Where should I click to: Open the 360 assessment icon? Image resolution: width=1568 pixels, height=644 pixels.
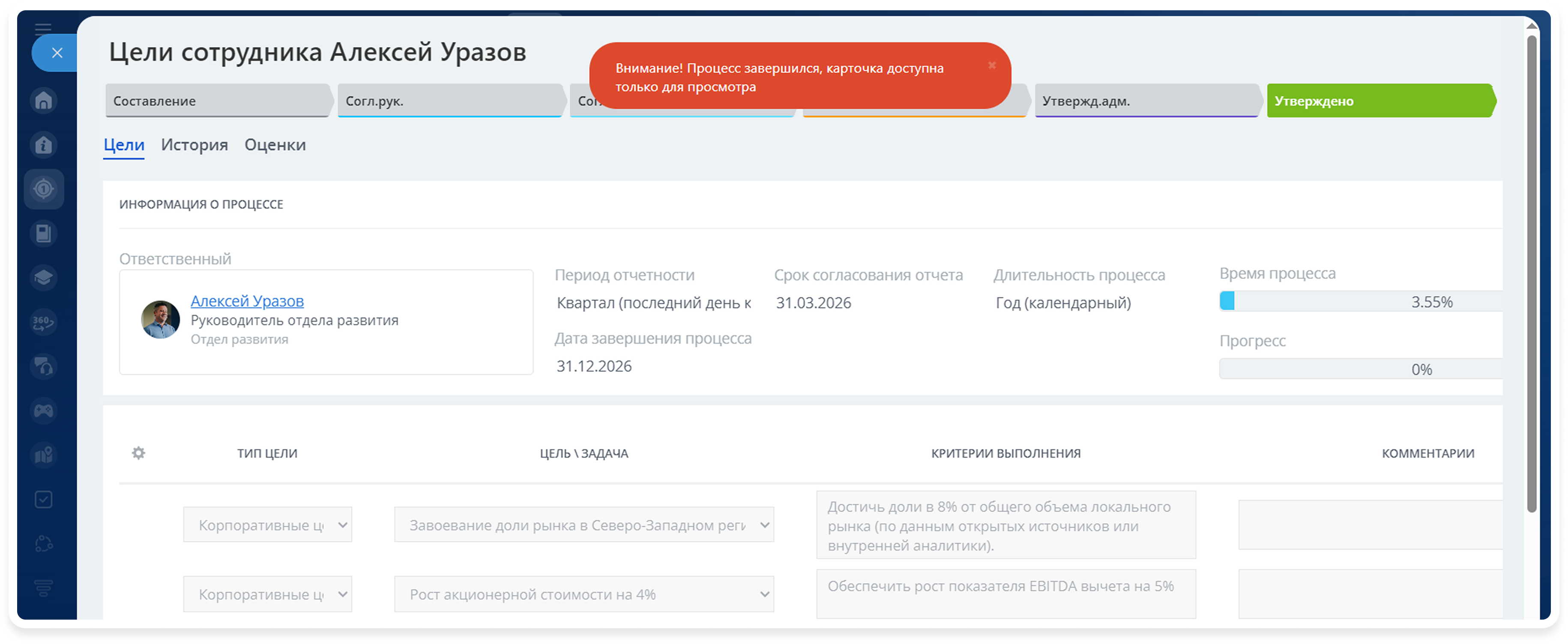click(x=44, y=322)
